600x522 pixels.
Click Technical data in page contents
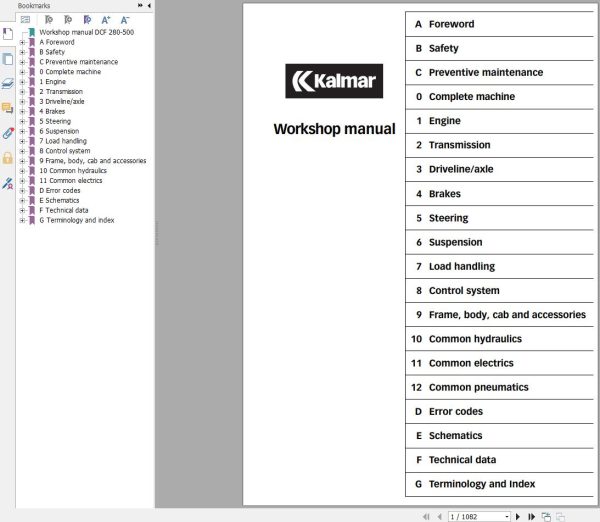point(462,460)
